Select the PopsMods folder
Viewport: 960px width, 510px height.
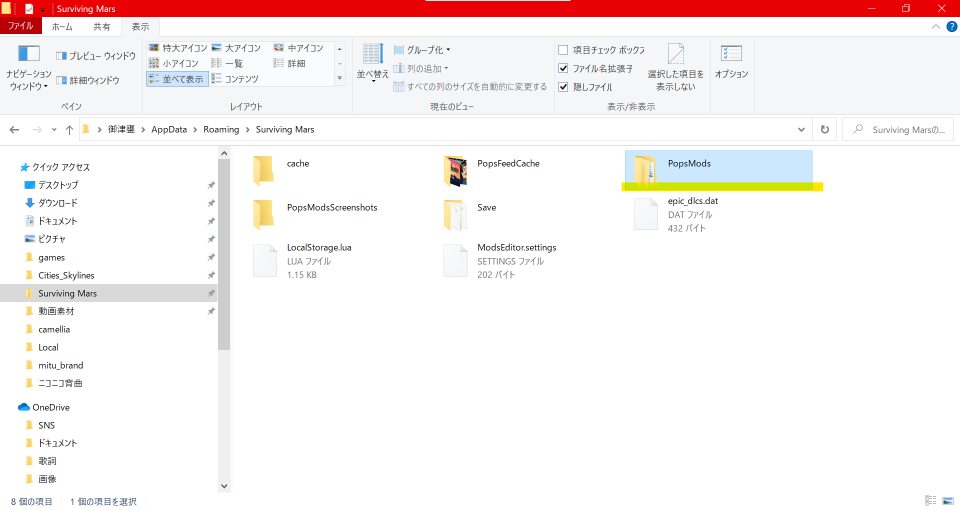point(719,170)
